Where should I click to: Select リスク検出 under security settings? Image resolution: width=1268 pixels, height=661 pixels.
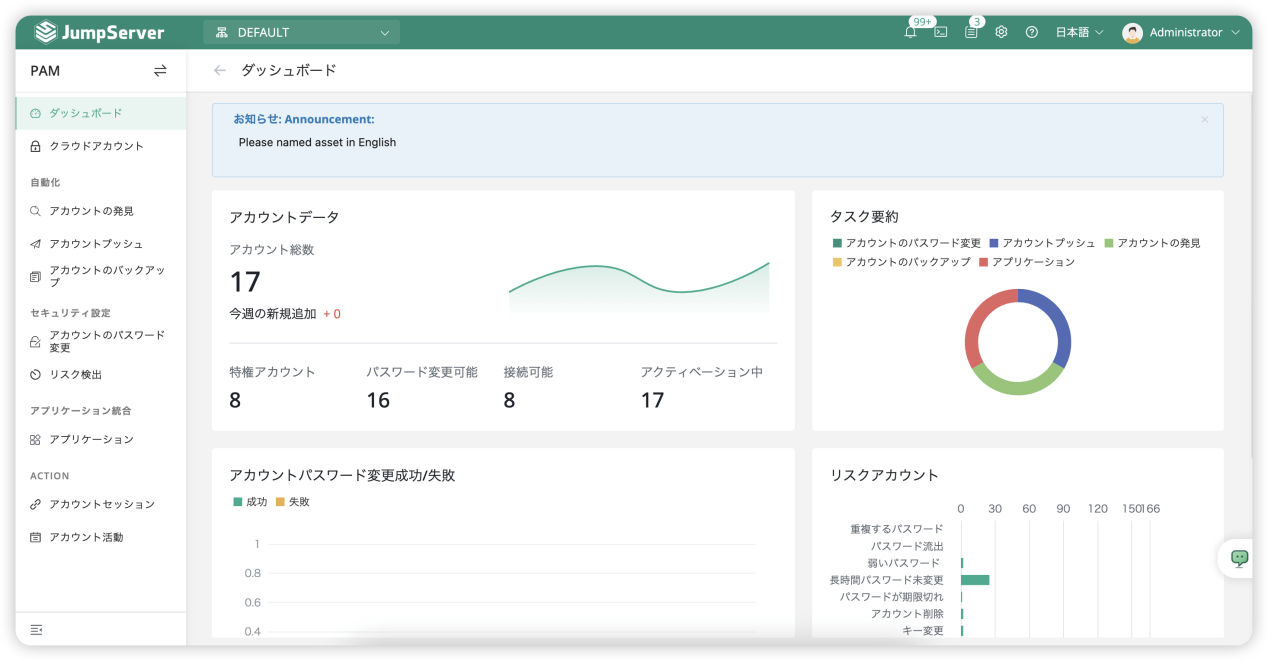(x=88, y=374)
